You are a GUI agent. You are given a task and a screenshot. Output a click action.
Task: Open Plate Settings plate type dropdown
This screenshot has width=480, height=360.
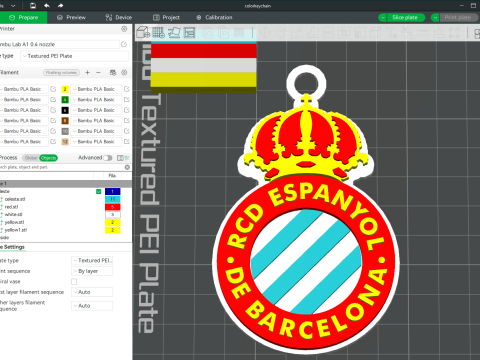tap(92, 260)
